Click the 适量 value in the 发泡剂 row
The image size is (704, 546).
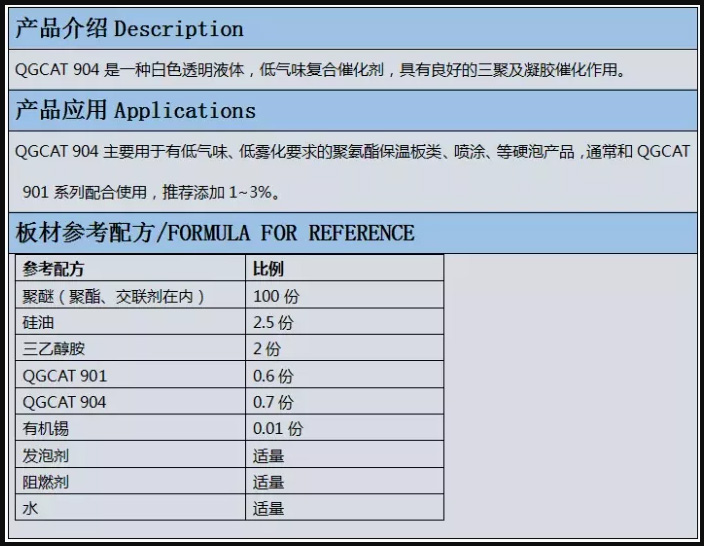(x=268, y=456)
